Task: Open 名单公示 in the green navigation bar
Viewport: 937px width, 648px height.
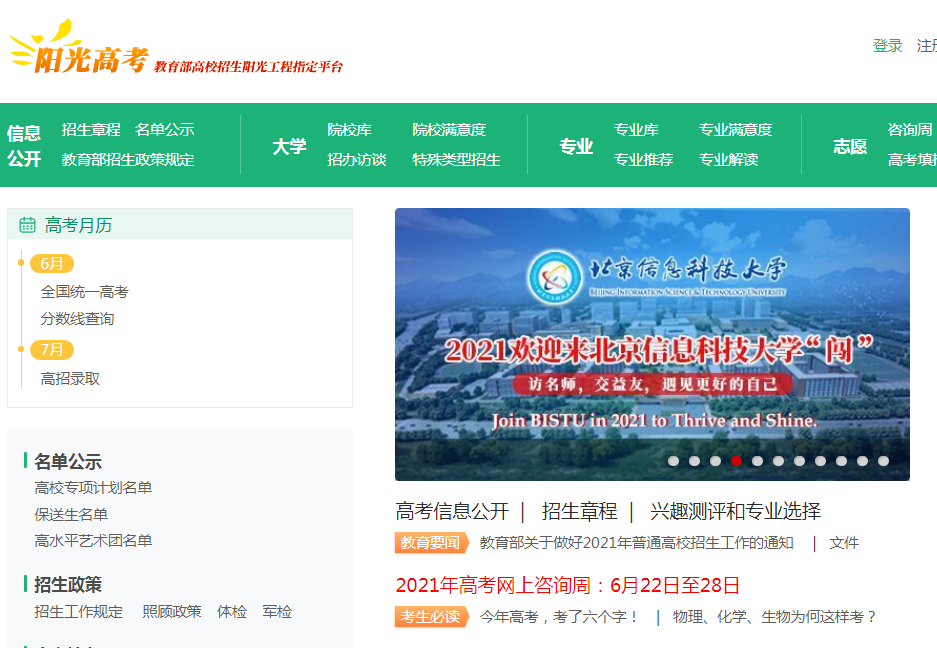Action: [x=164, y=130]
